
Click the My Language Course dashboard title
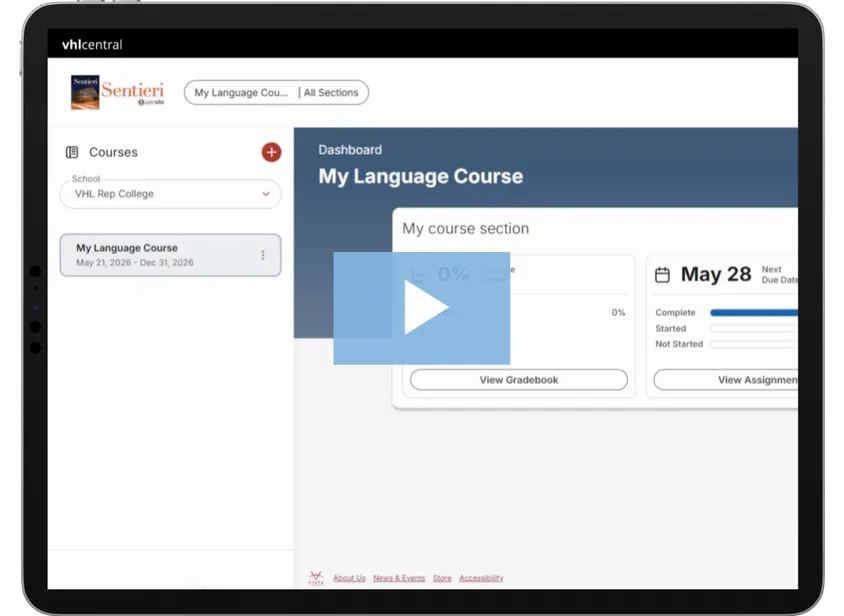420,176
